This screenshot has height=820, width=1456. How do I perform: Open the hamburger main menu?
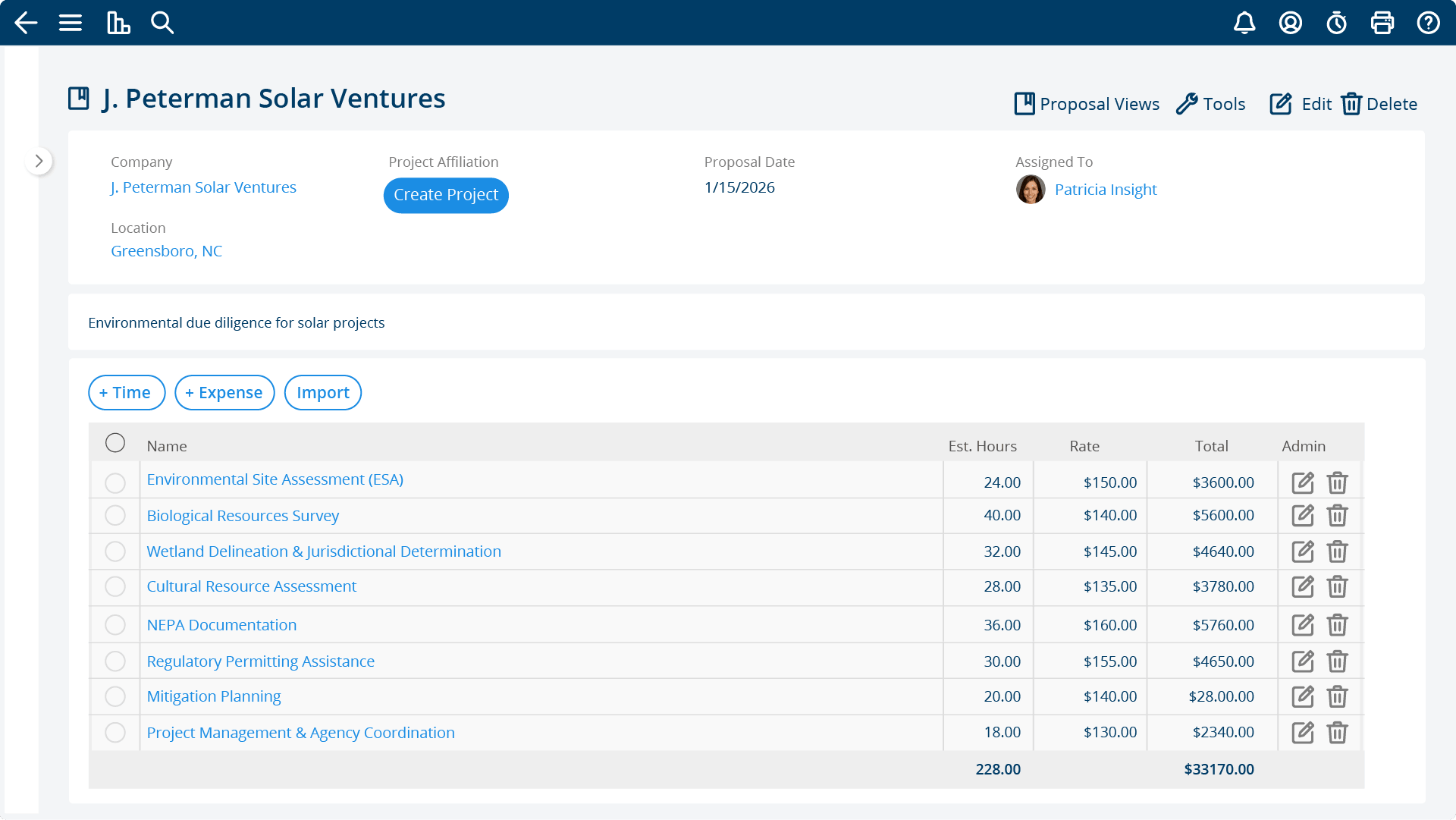(x=71, y=23)
